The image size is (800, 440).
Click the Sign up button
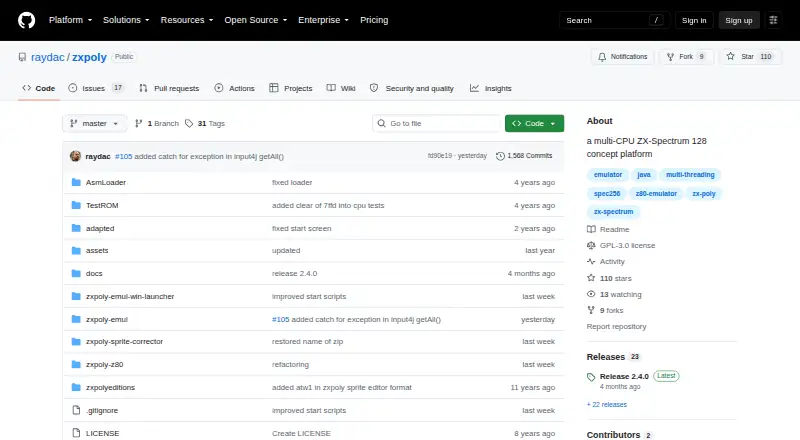coord(739,20)
